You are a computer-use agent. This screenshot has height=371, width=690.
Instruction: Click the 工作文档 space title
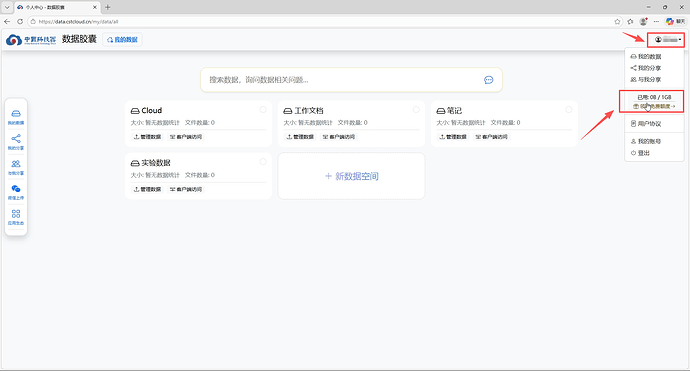click(x=309, y=110)
